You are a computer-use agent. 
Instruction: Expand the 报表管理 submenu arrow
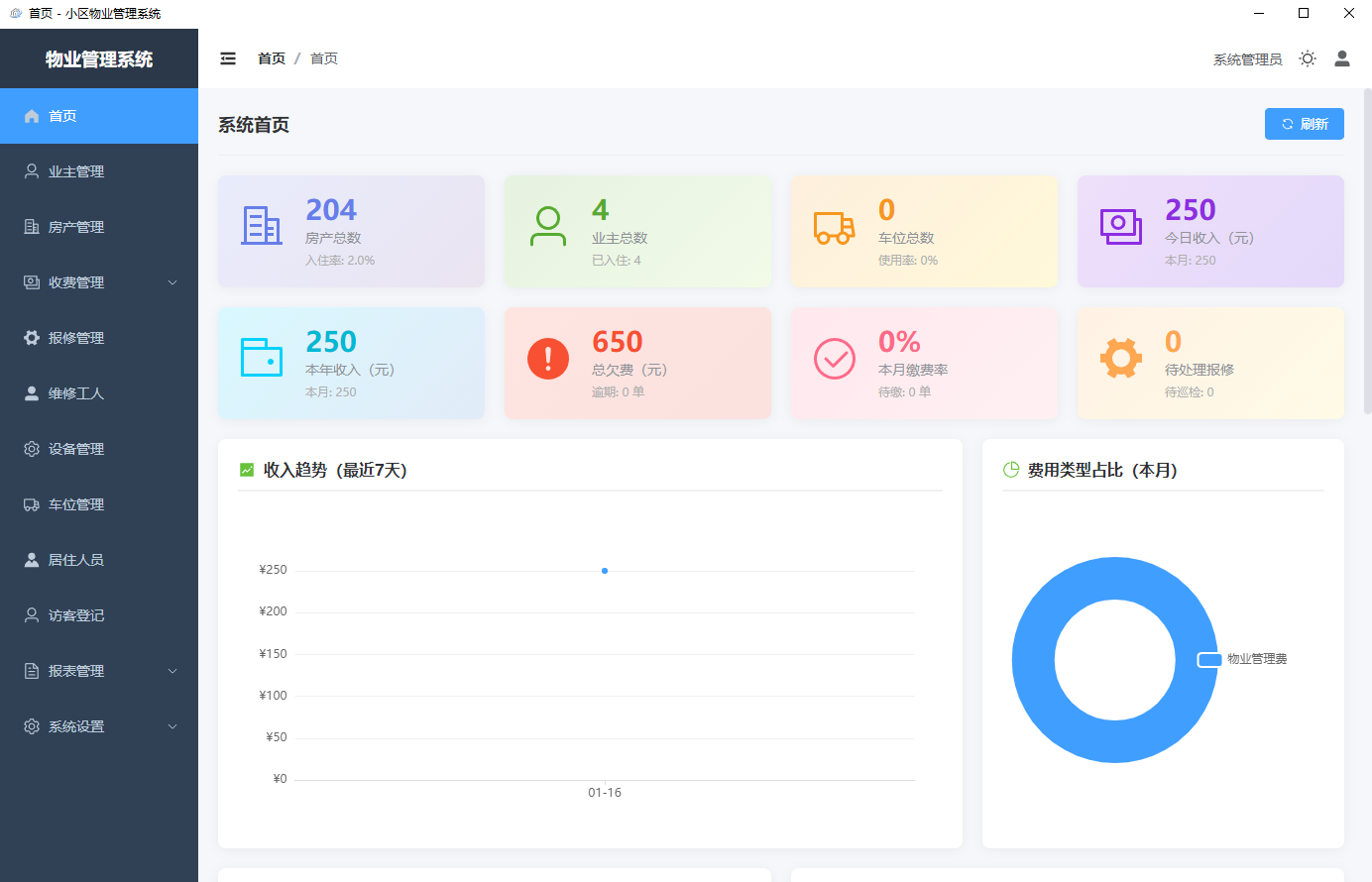(172, 671)
